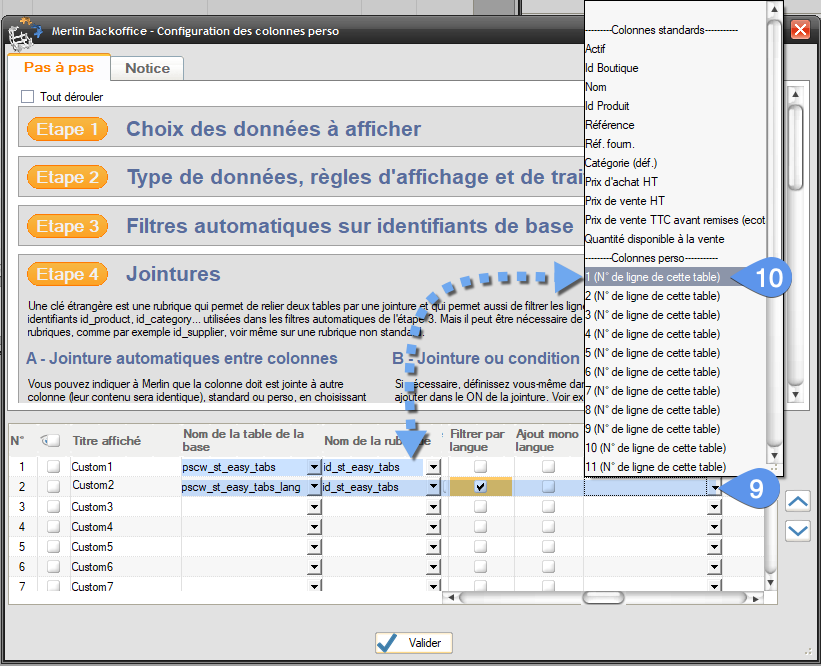Image resolution: width=821 pixels, height=666 pixels.
Task: Open the pscw_st_easy_tabs table dropdown for Custom1
Action: coord(312,466)
